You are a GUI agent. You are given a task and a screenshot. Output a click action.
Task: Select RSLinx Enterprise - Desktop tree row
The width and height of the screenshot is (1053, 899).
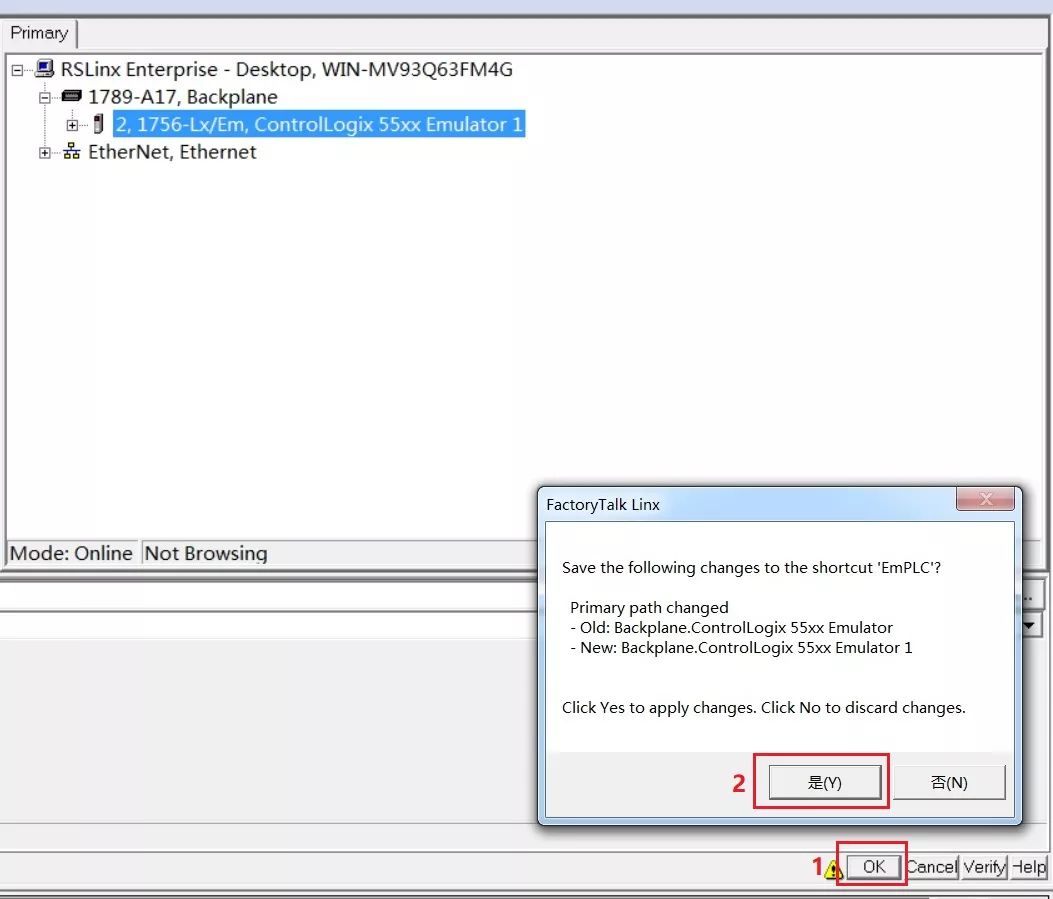click(x=287, y=69)
